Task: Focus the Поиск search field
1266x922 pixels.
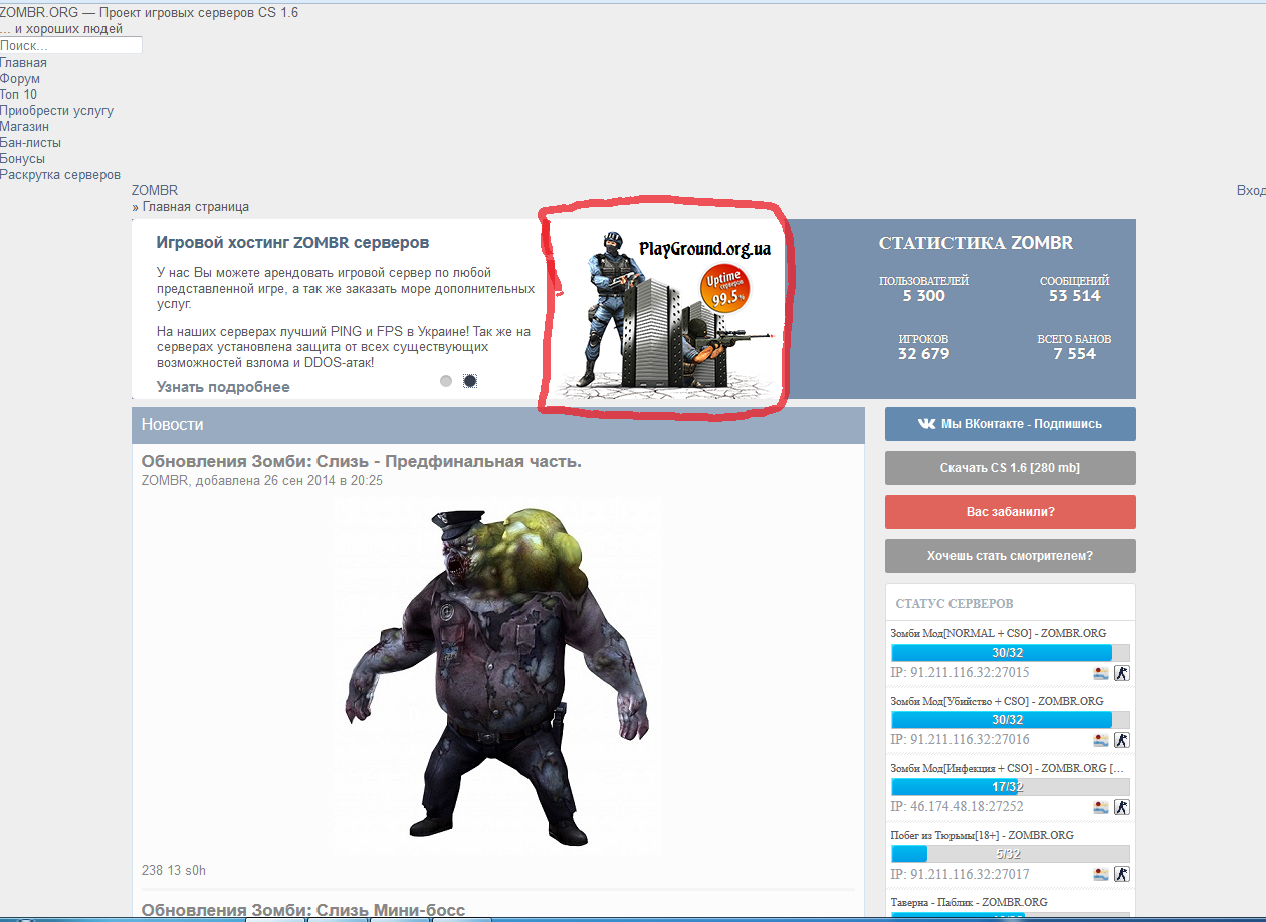Action: point(71,46)
